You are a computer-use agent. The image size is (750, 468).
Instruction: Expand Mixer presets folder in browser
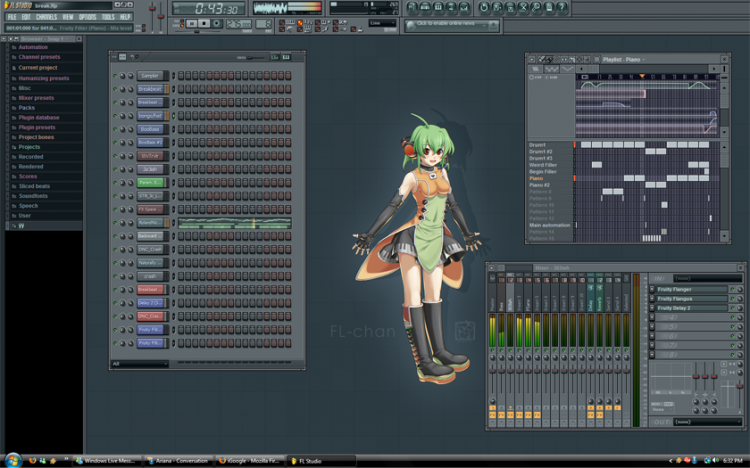click(x=36, y=98)
